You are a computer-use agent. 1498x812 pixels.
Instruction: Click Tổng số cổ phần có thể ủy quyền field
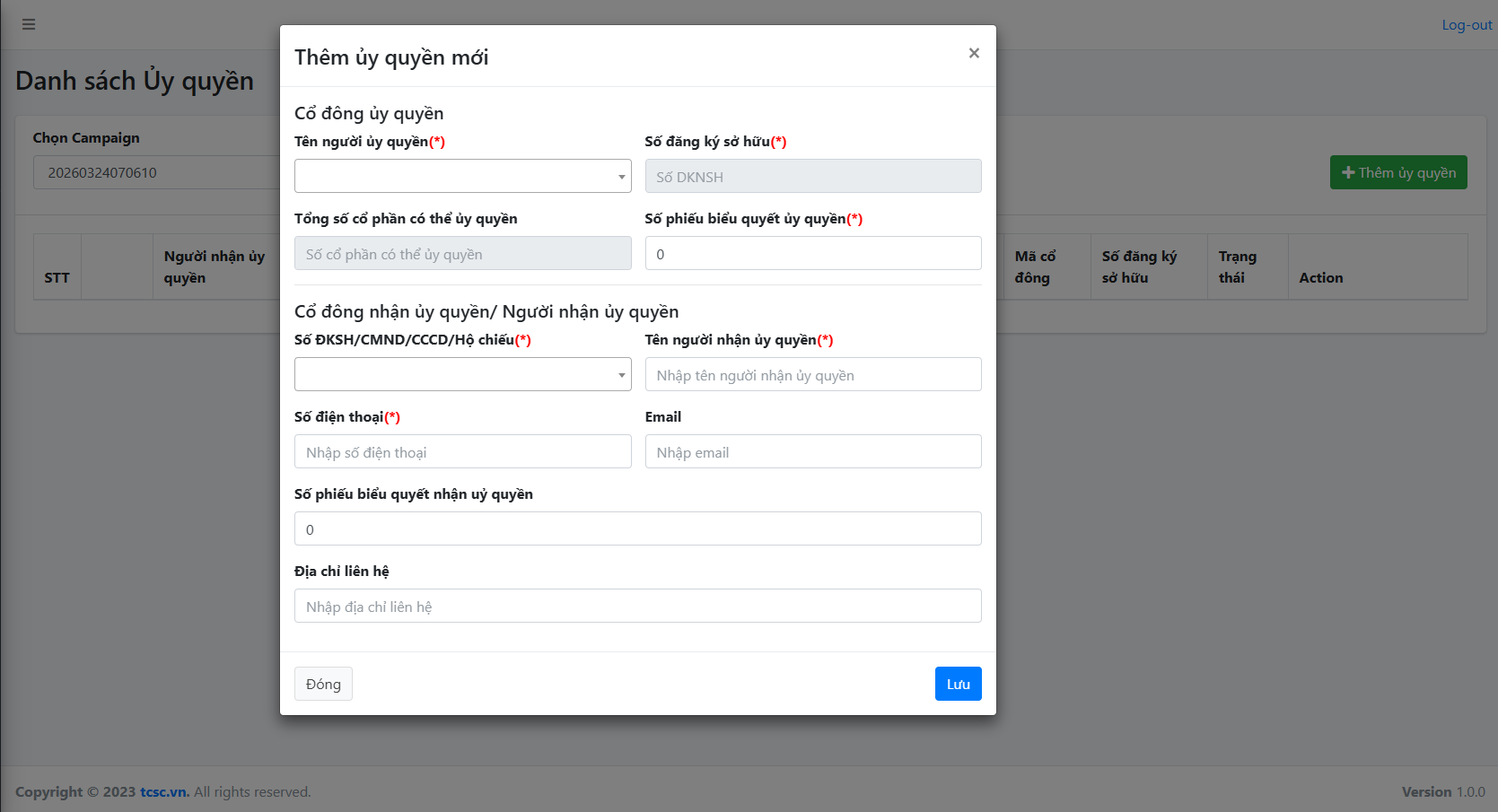coord(462,253)
